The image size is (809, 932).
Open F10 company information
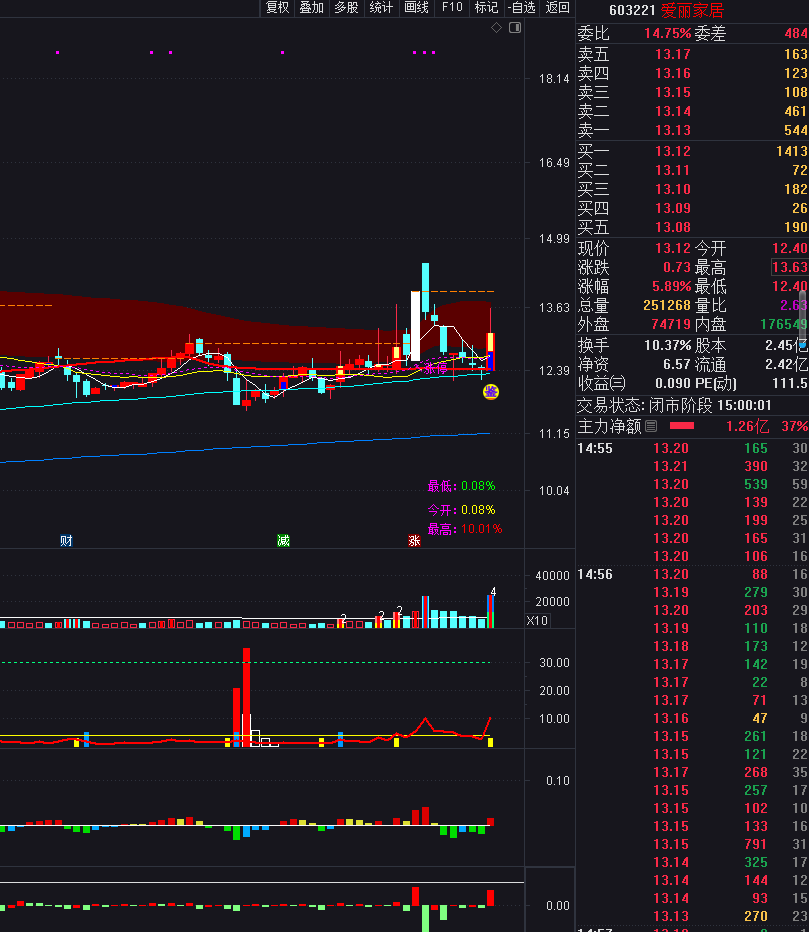[x=452, y=8]
